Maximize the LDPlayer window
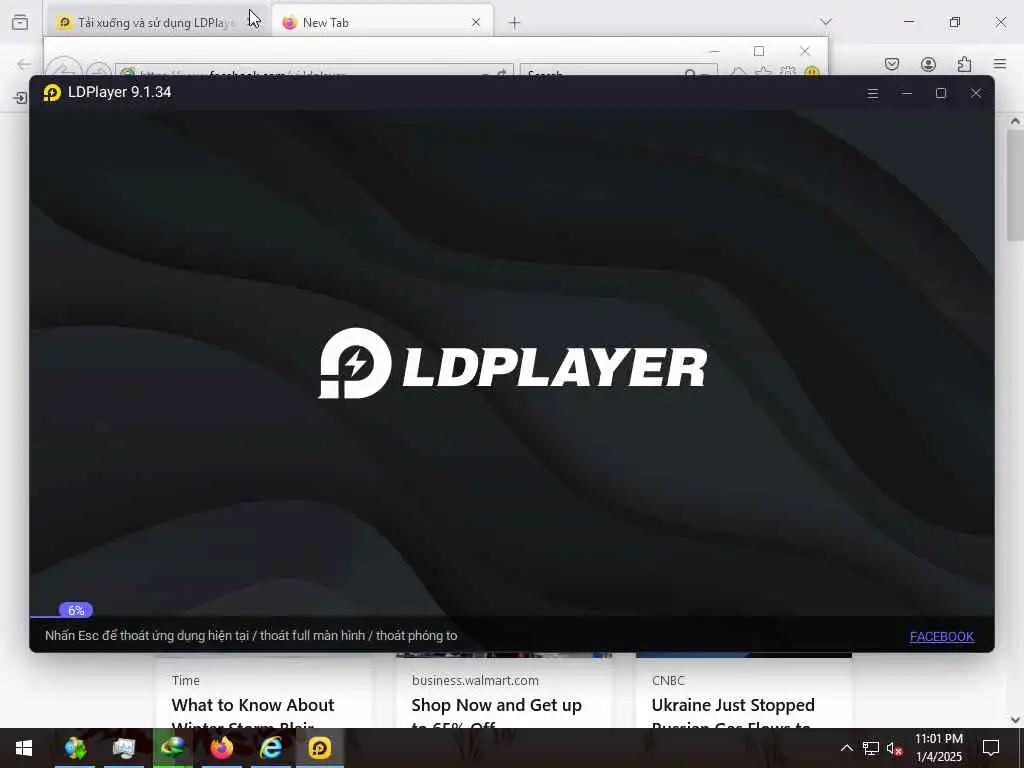Viewport: 1024px width, 768px height. [940, 93]
